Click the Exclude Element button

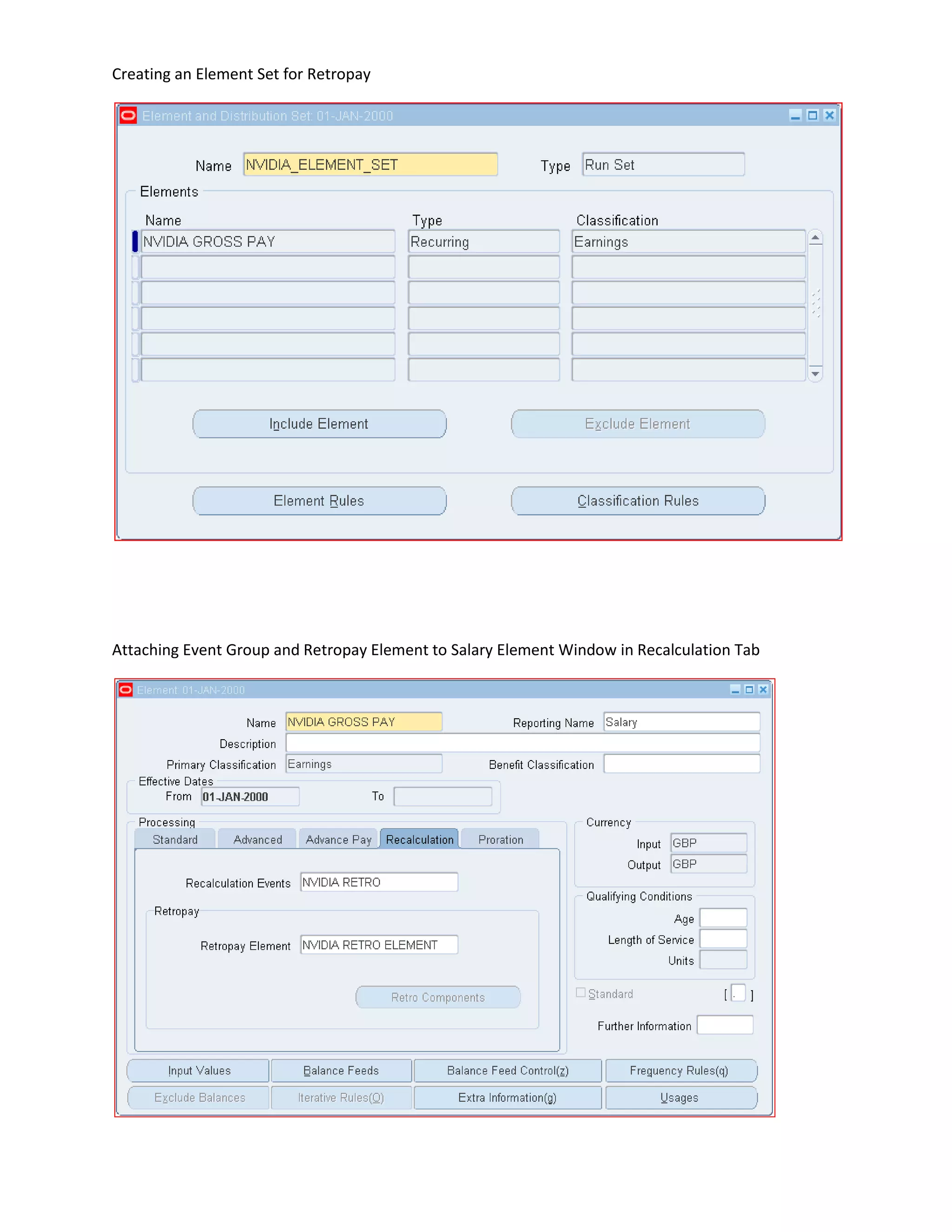638,424
